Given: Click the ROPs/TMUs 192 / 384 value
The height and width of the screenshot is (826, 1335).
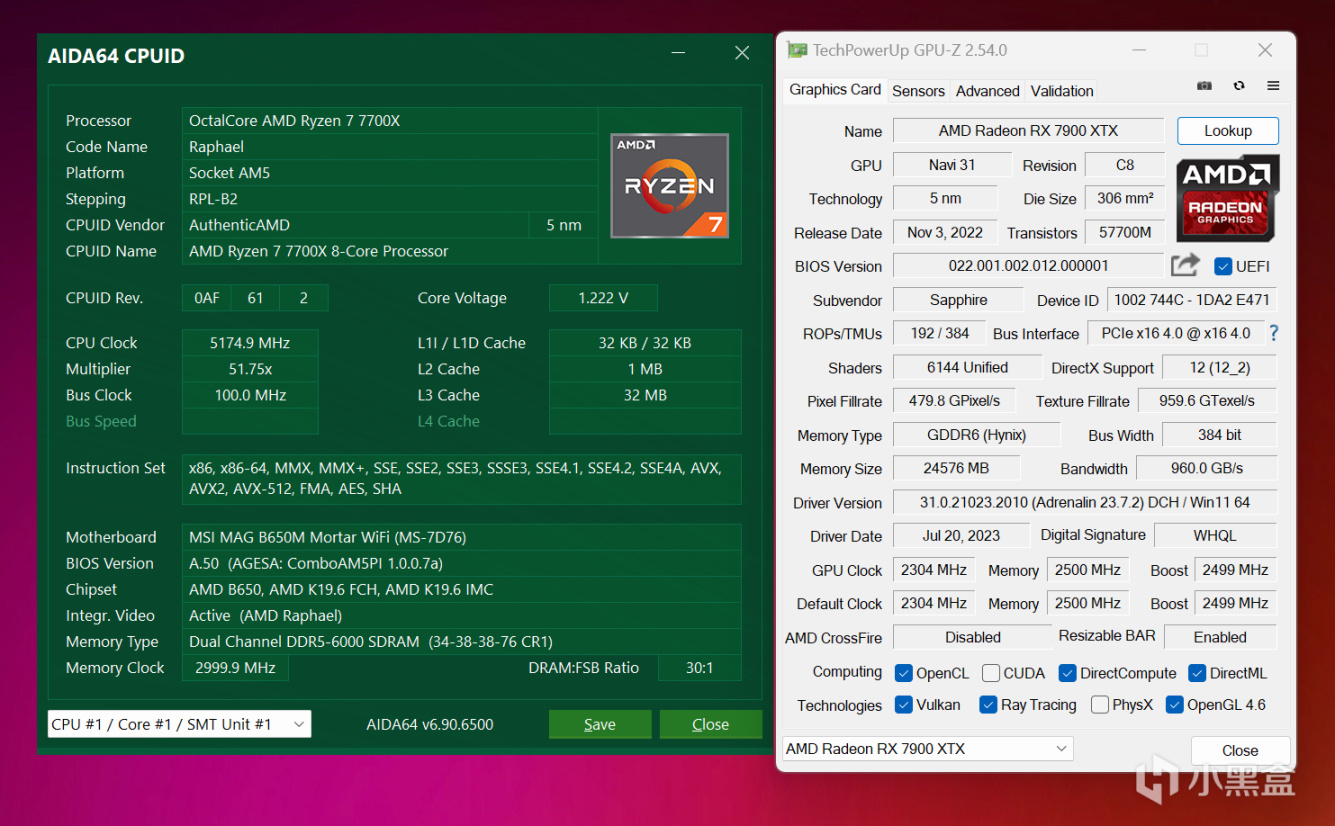Looking at the screenshot, I should [939, 333].
